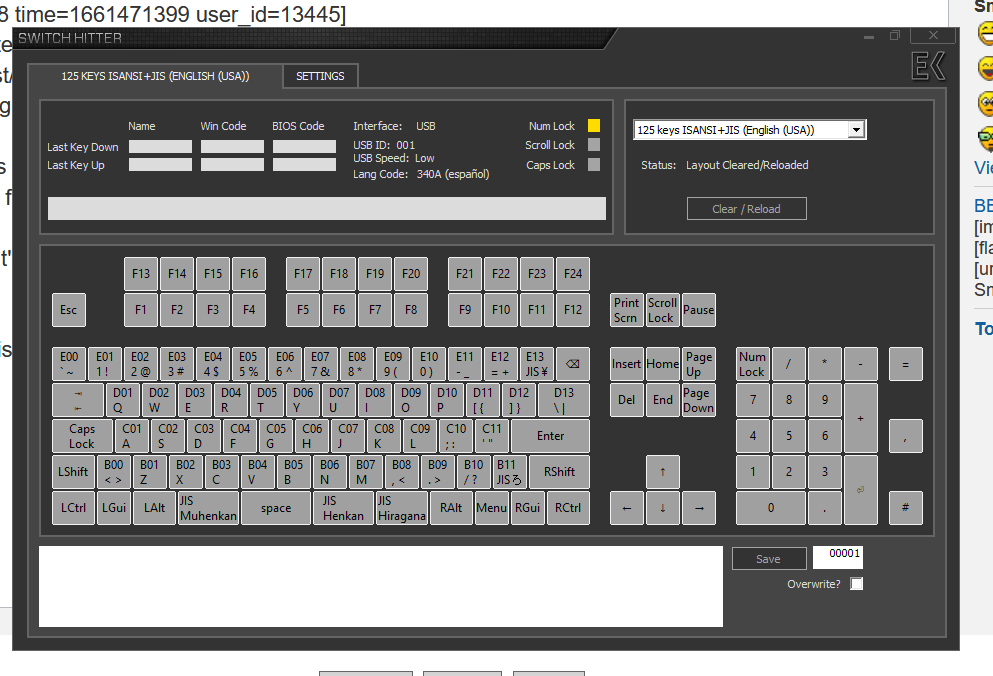Click the 00001 file number field
Viewport: 993px width, 676px height.
pos(837,557)
